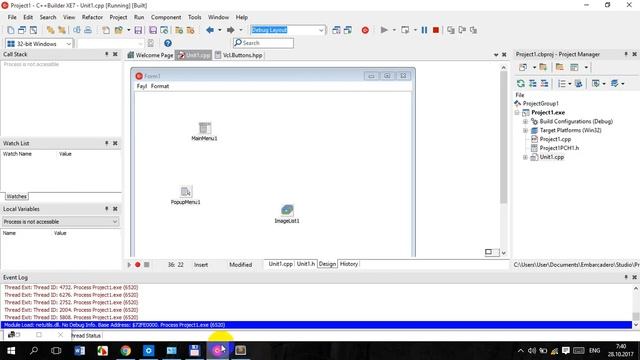Click the Expand All icon in Project Manager
Screen dimensions: 640x360
[x=532, y=83]
